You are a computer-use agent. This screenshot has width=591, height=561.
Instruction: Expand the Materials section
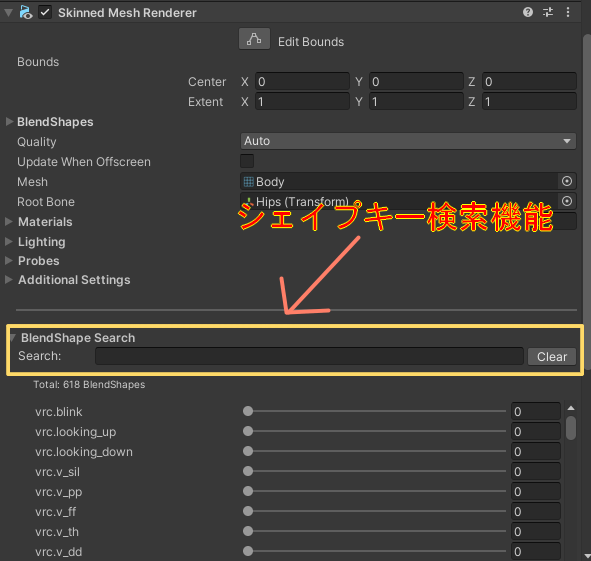click(9, 222)
